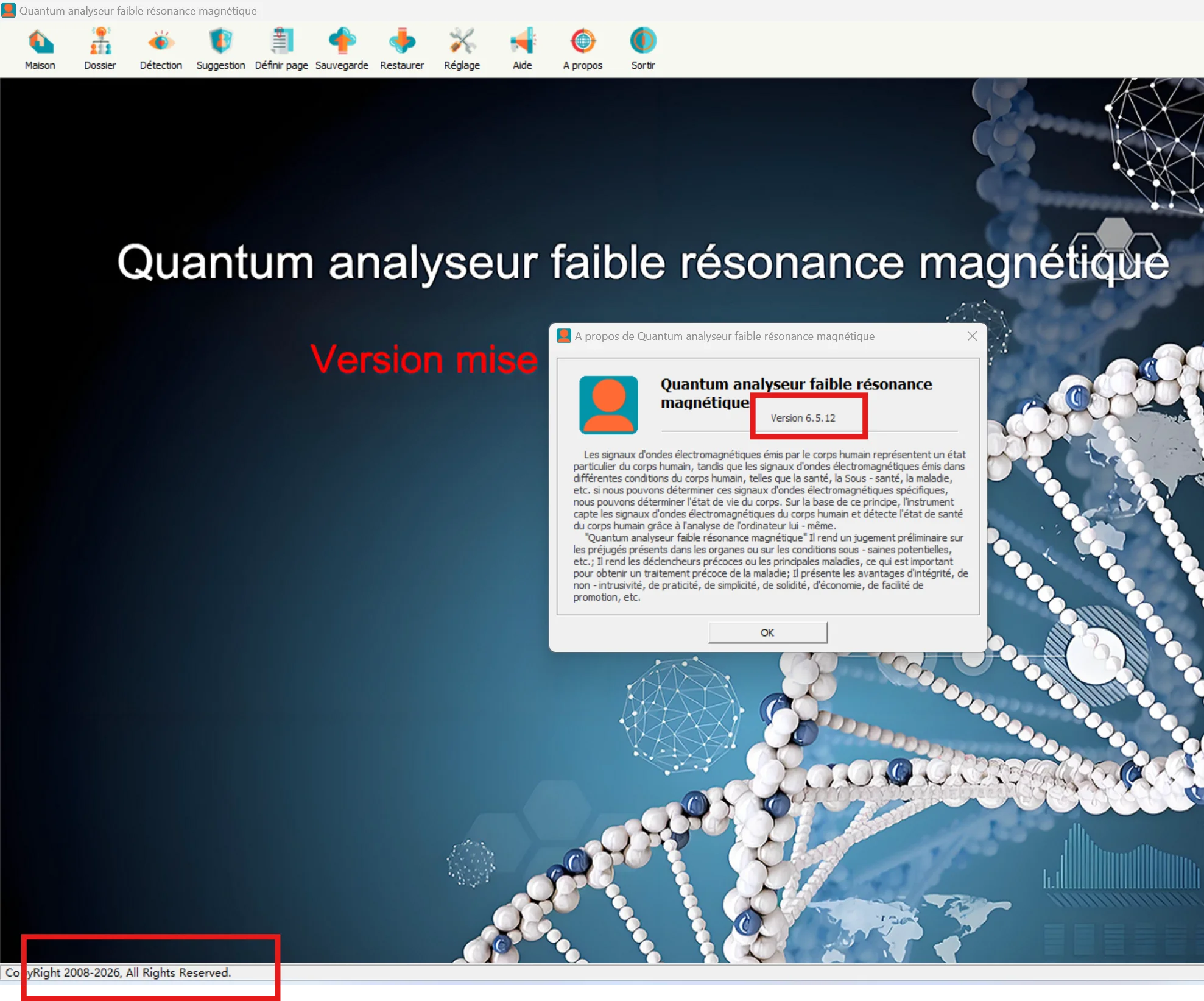Click the red Version mise text
Image resolution: width=1204 pixels, height=1001 pixels.
424,359
